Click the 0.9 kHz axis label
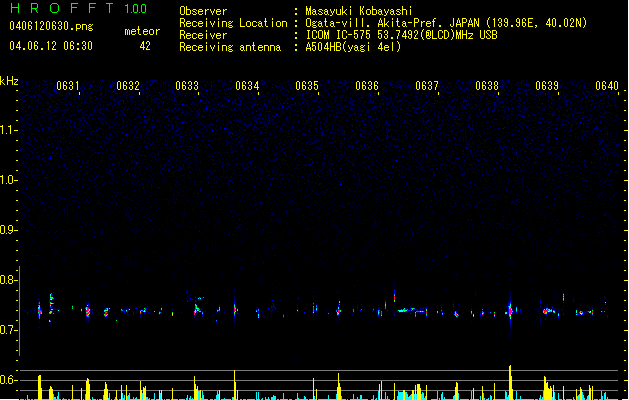Screen dimensions: 629x400 8,230
